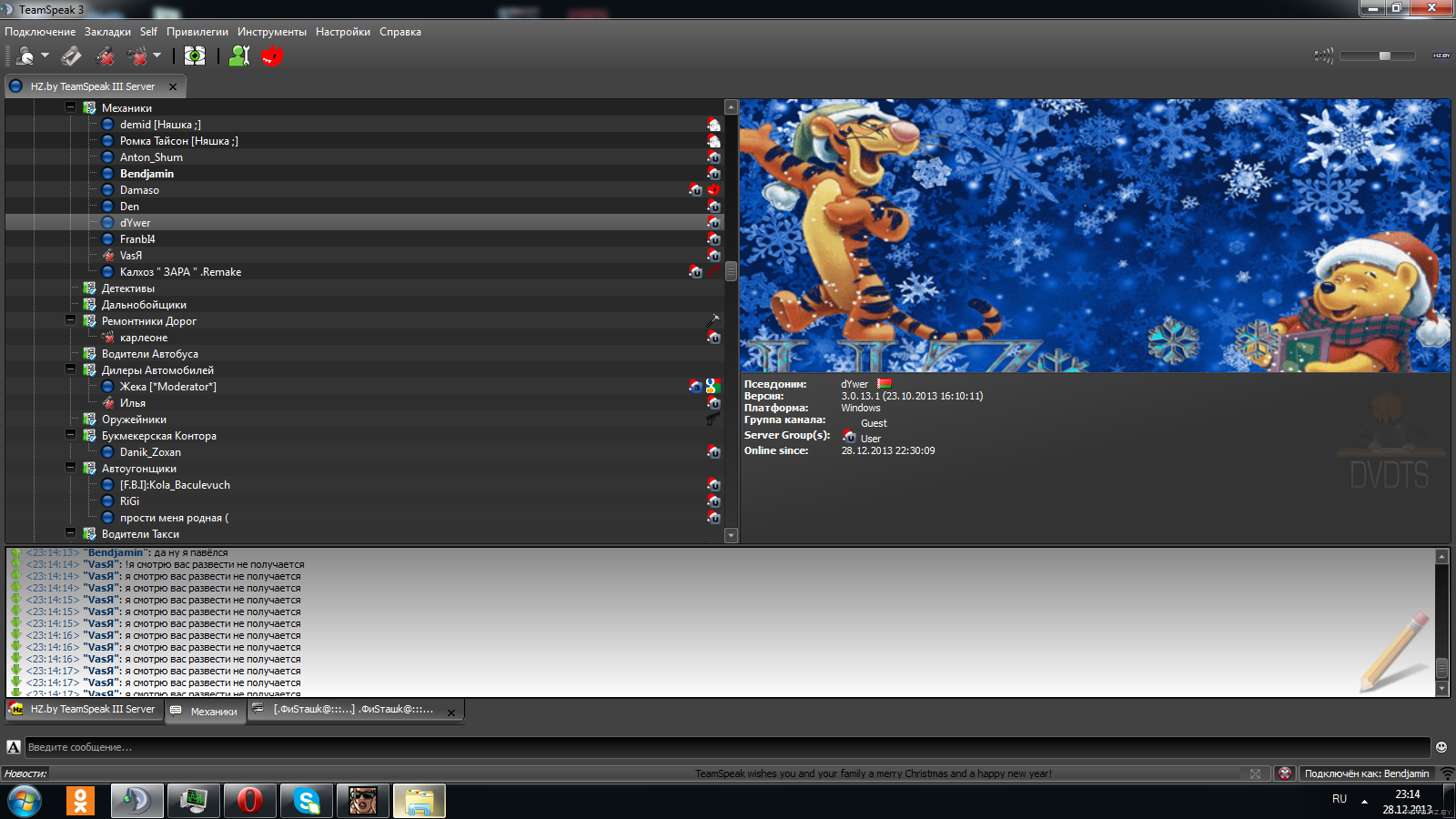The width and height of the screenshot is (1456, 819).
Task: Select user Ромка Тайсон [Няшка ;]
Action: [179, 141]
